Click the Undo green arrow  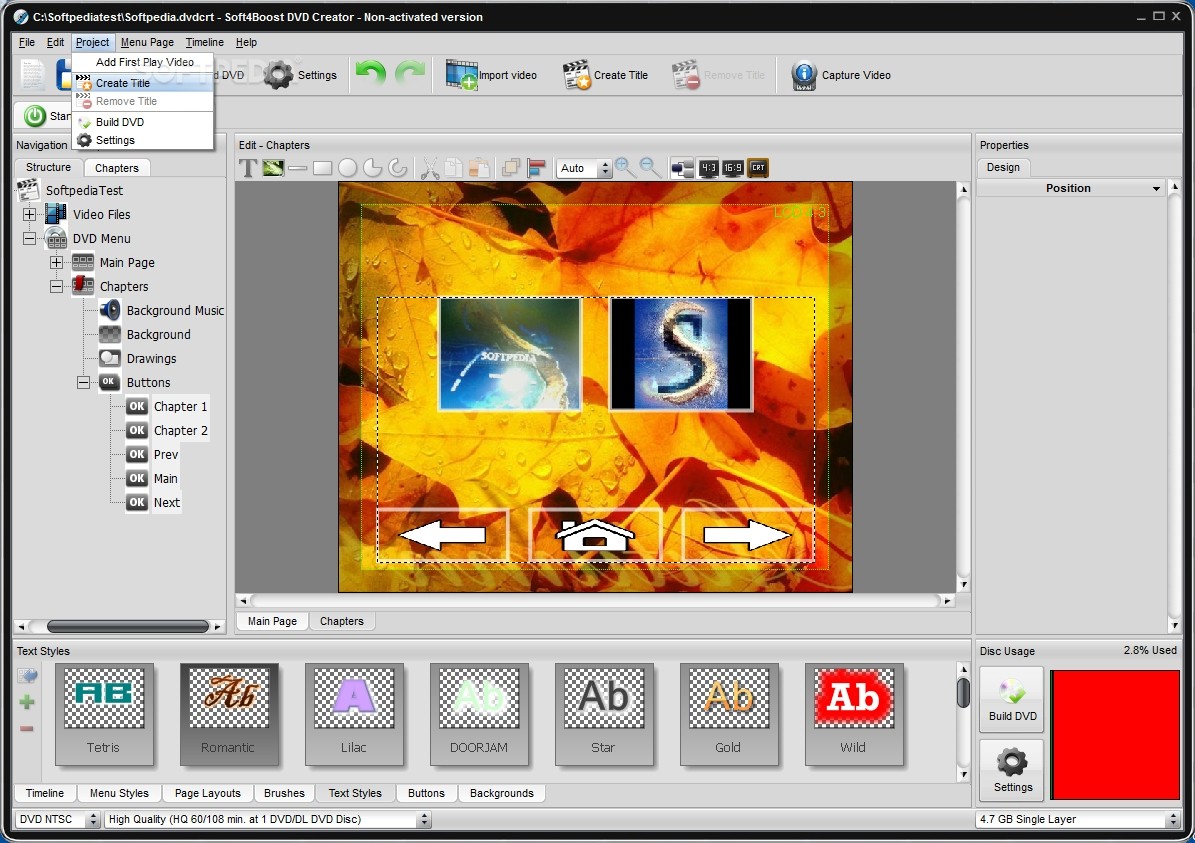tap(371, 74)
